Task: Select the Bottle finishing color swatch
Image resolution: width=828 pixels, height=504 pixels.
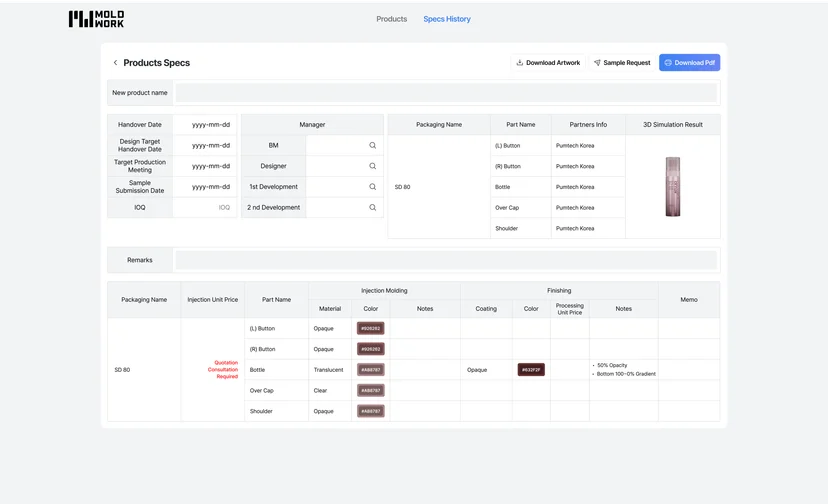Action: [x=531, y=370]
